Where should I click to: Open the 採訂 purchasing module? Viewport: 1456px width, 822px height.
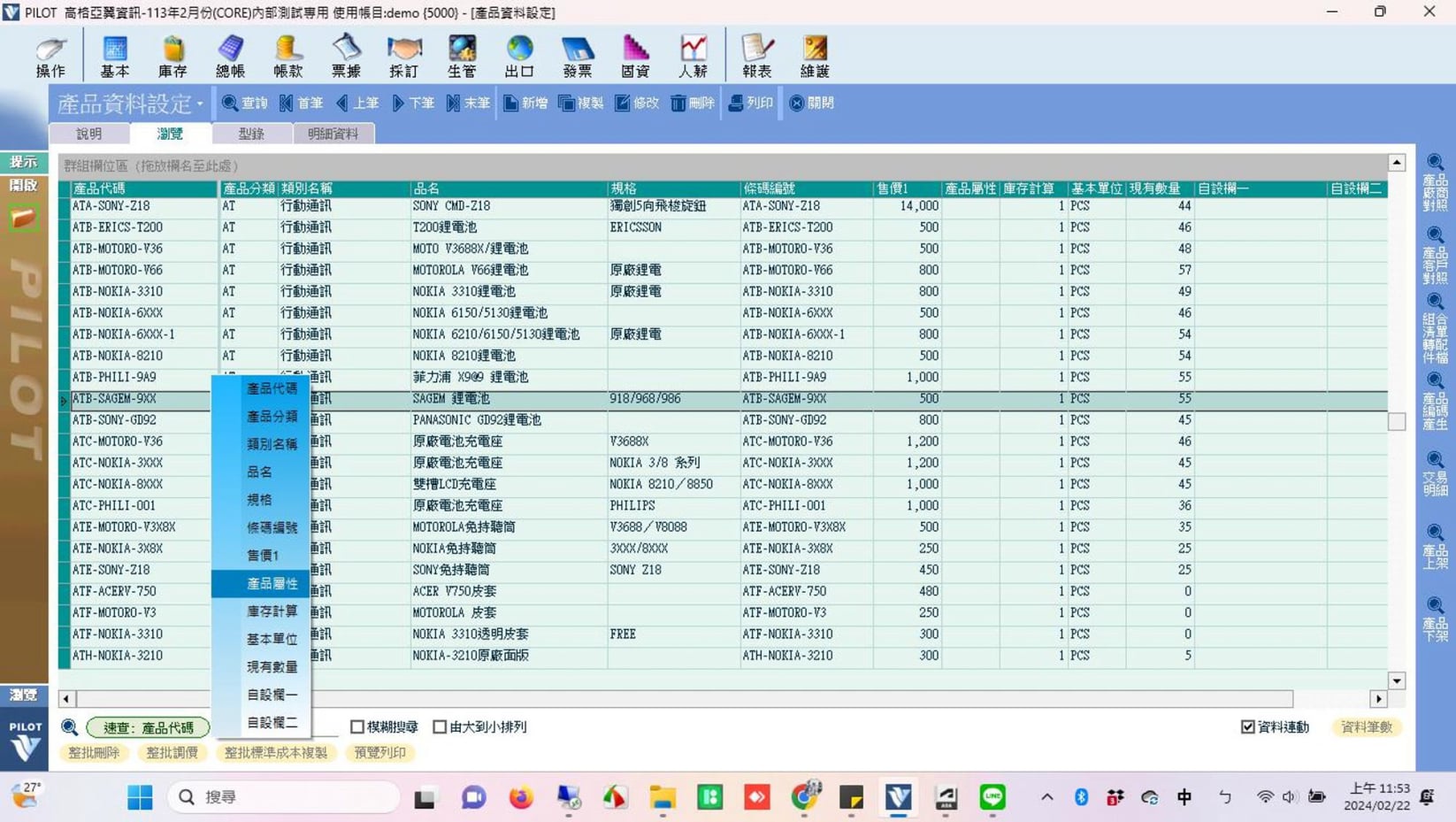(404, 57)
